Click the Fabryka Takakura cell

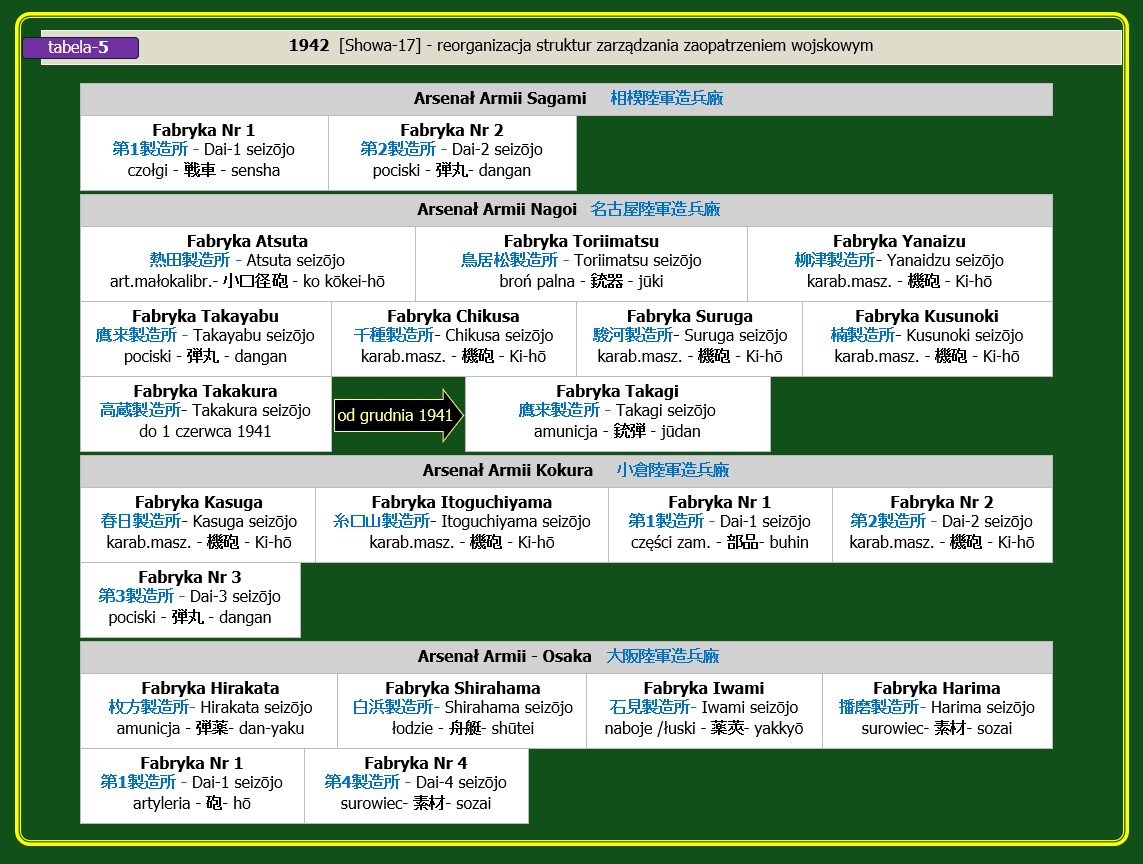(x=205, y=413)
